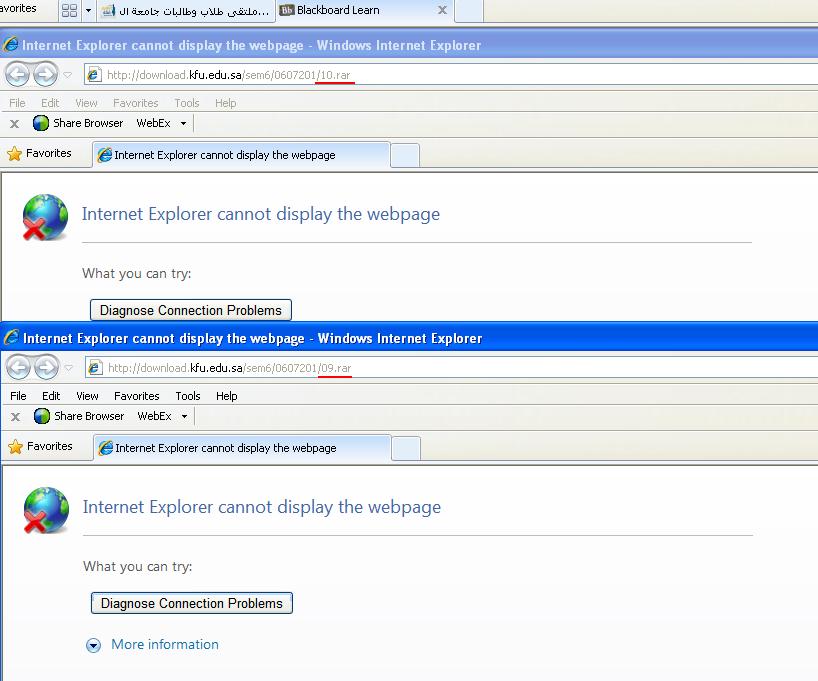Open recent pages dropdown in 10.rar window
Screen dimensions: 818x681
[x=68, y=75]
